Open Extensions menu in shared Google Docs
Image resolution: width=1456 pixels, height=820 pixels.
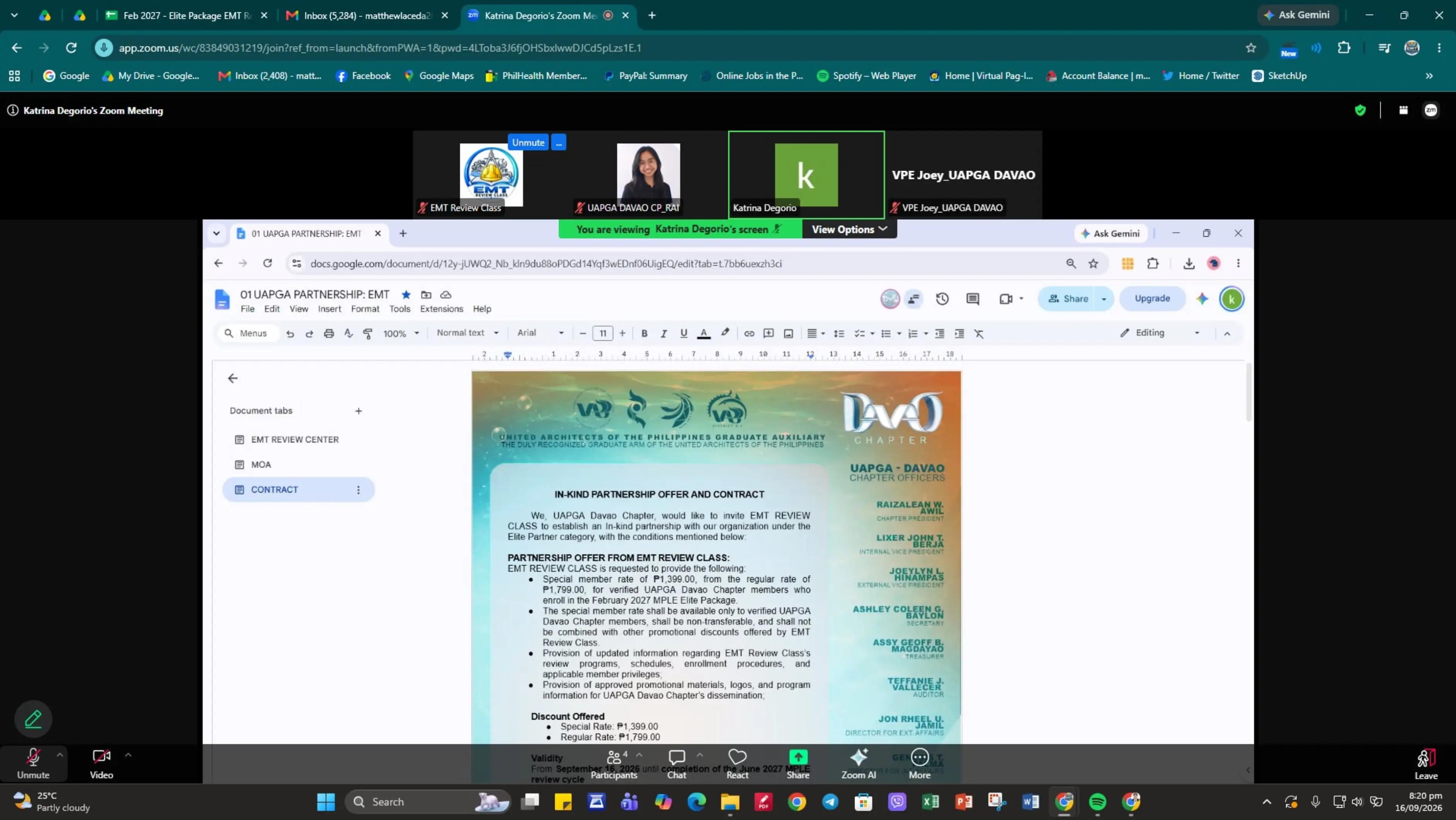coord(442,309)
